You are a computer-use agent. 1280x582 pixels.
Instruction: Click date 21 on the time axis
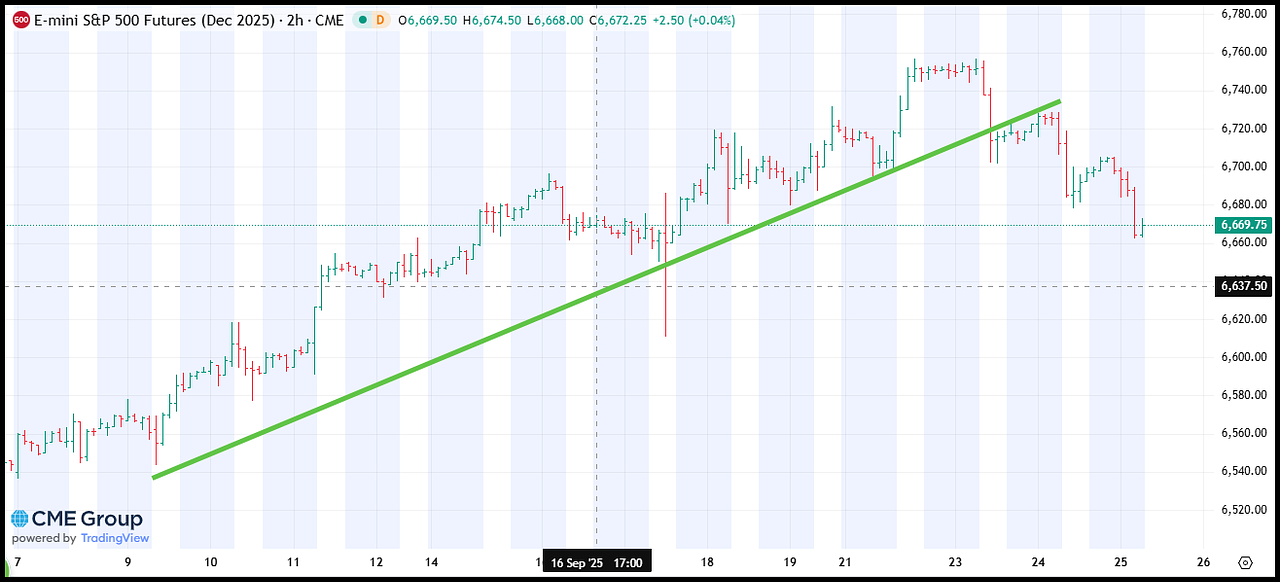coord(845,562)
